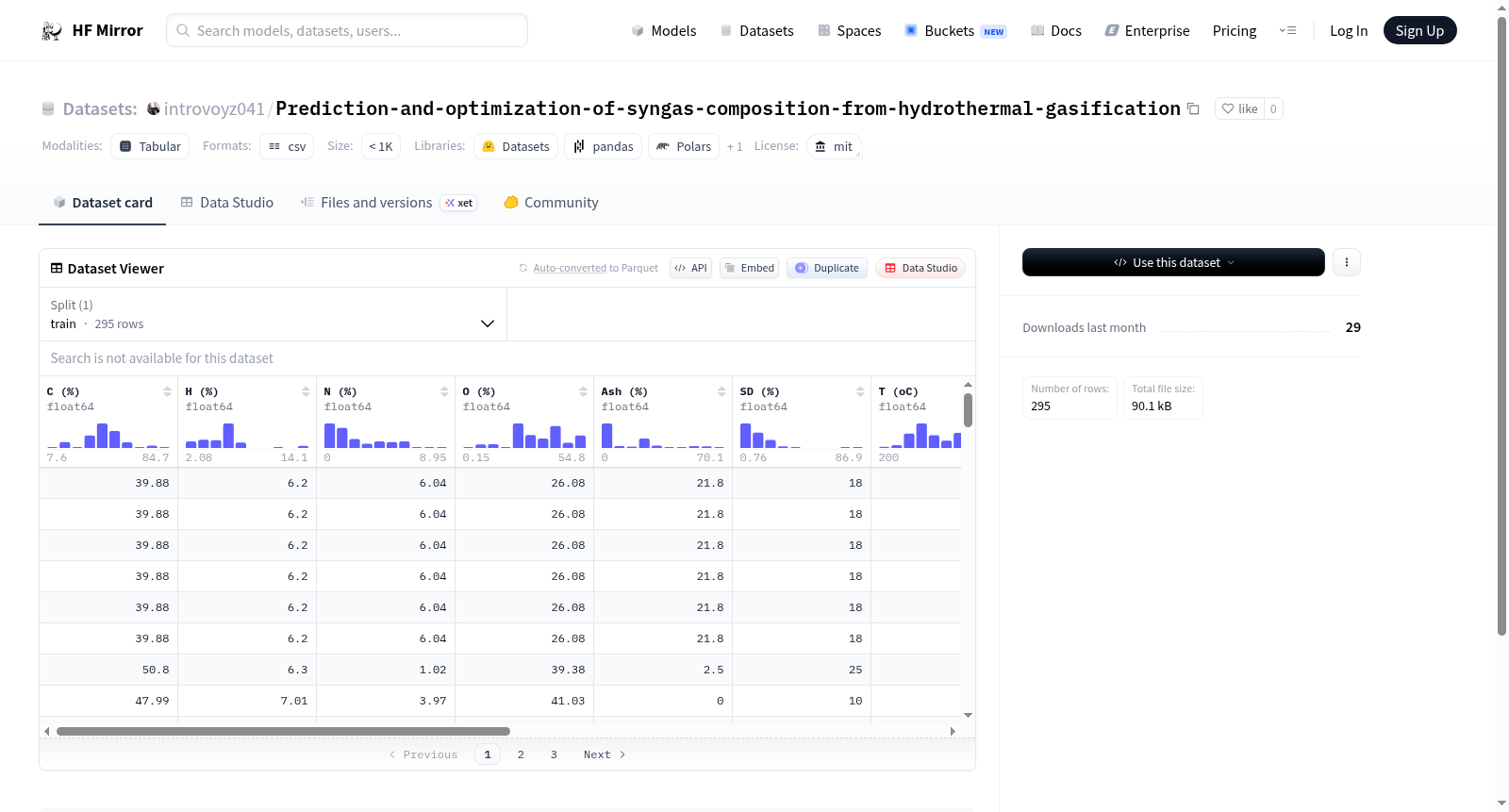Image resolution: width=1509 pixels, height=812 pixels.
Task: Expand the Split train dropdown
Action: (274, 314)
